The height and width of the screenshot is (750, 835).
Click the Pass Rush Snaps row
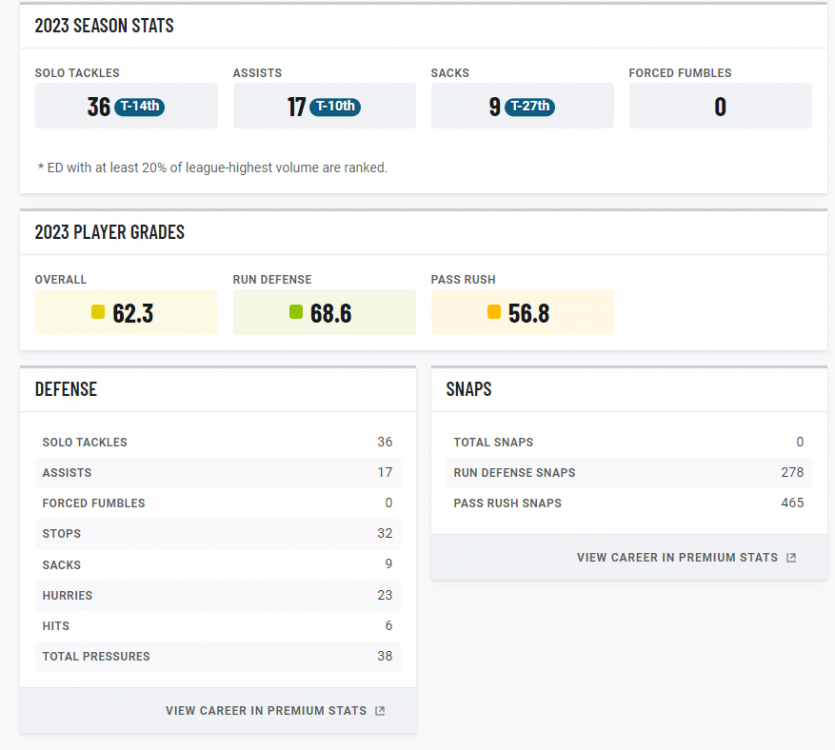coord(628,503)
